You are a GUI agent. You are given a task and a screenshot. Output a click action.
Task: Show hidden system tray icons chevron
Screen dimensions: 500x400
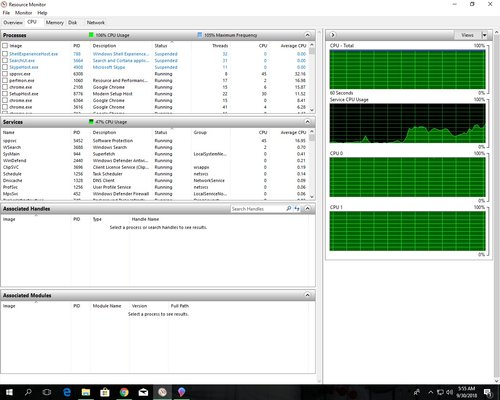tap(431, 392)
